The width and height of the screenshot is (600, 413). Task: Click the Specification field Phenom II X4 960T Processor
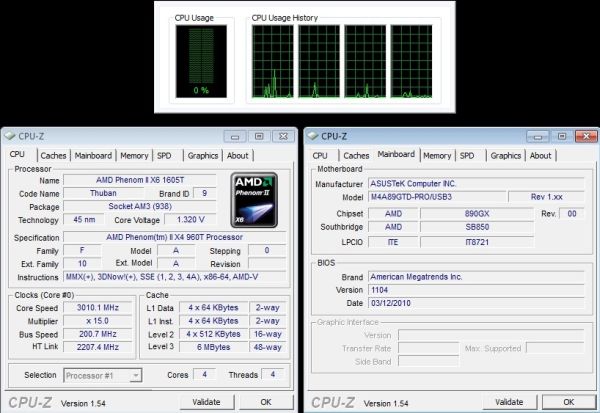174,237
